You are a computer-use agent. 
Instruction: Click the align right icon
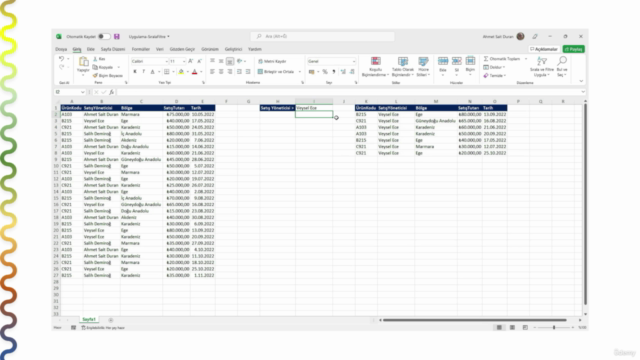[x=230, y=72]
